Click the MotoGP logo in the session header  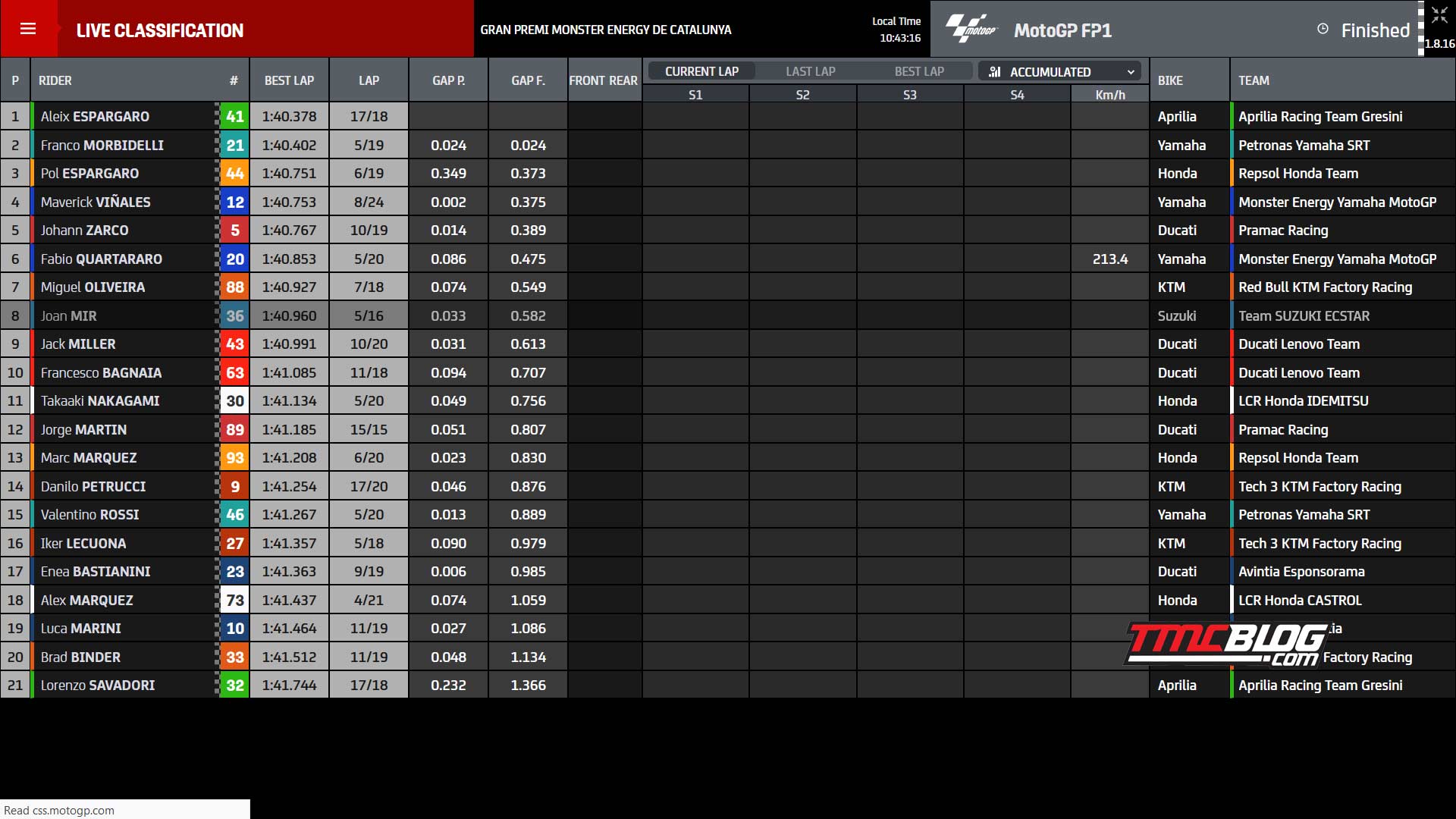[971, 30]
